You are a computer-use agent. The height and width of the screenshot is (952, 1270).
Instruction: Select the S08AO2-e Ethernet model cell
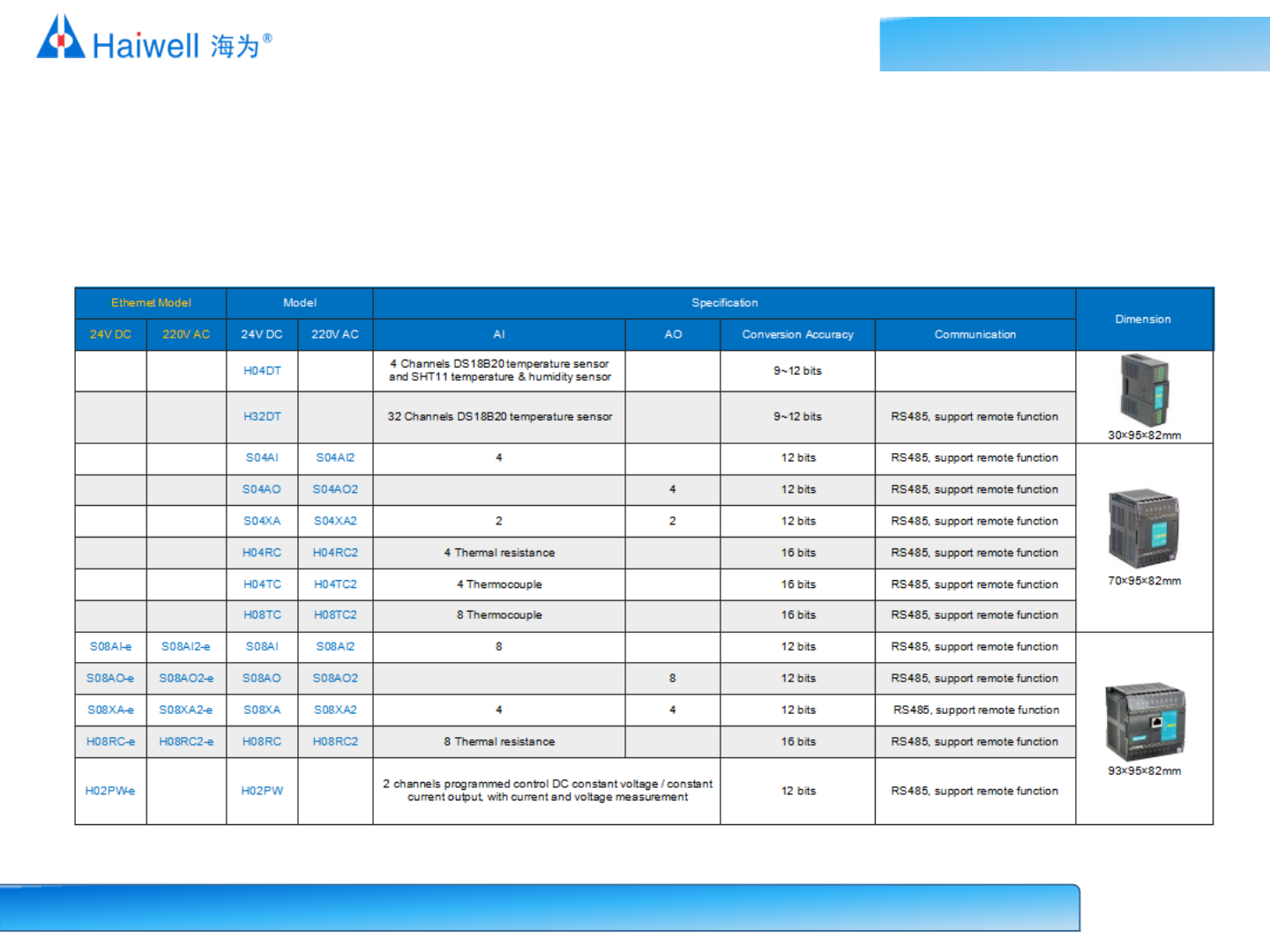(x=186, y=679)
